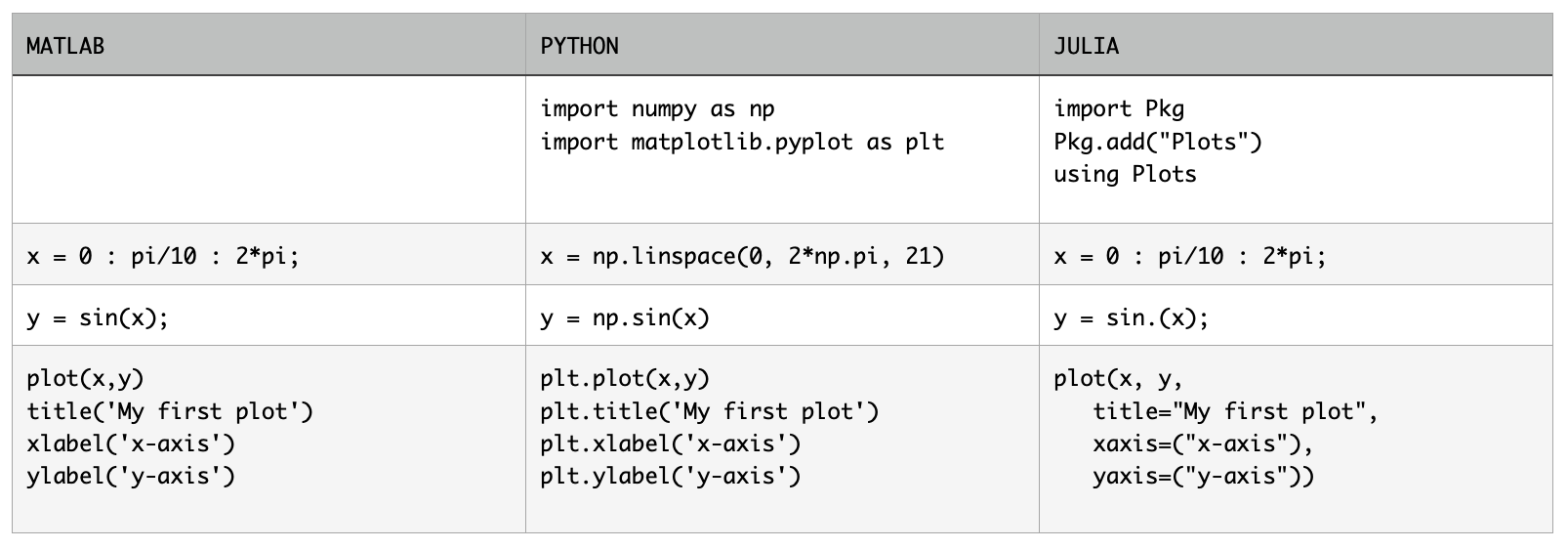Click the PYTHON column header
The width and height of the screenshot is (1568, 549).
(579, 46)
